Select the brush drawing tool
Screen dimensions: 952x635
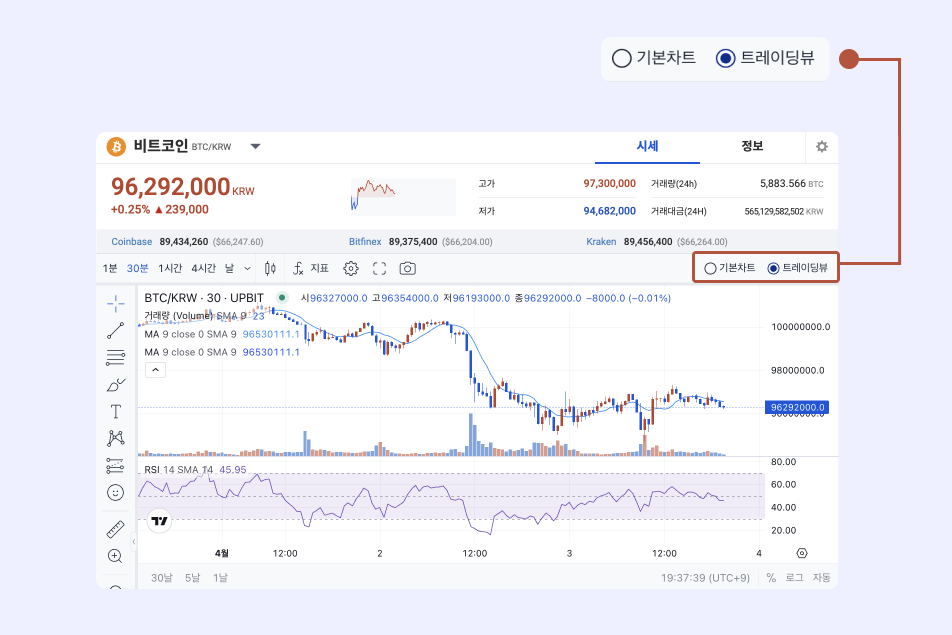click(x=115, y=385)
